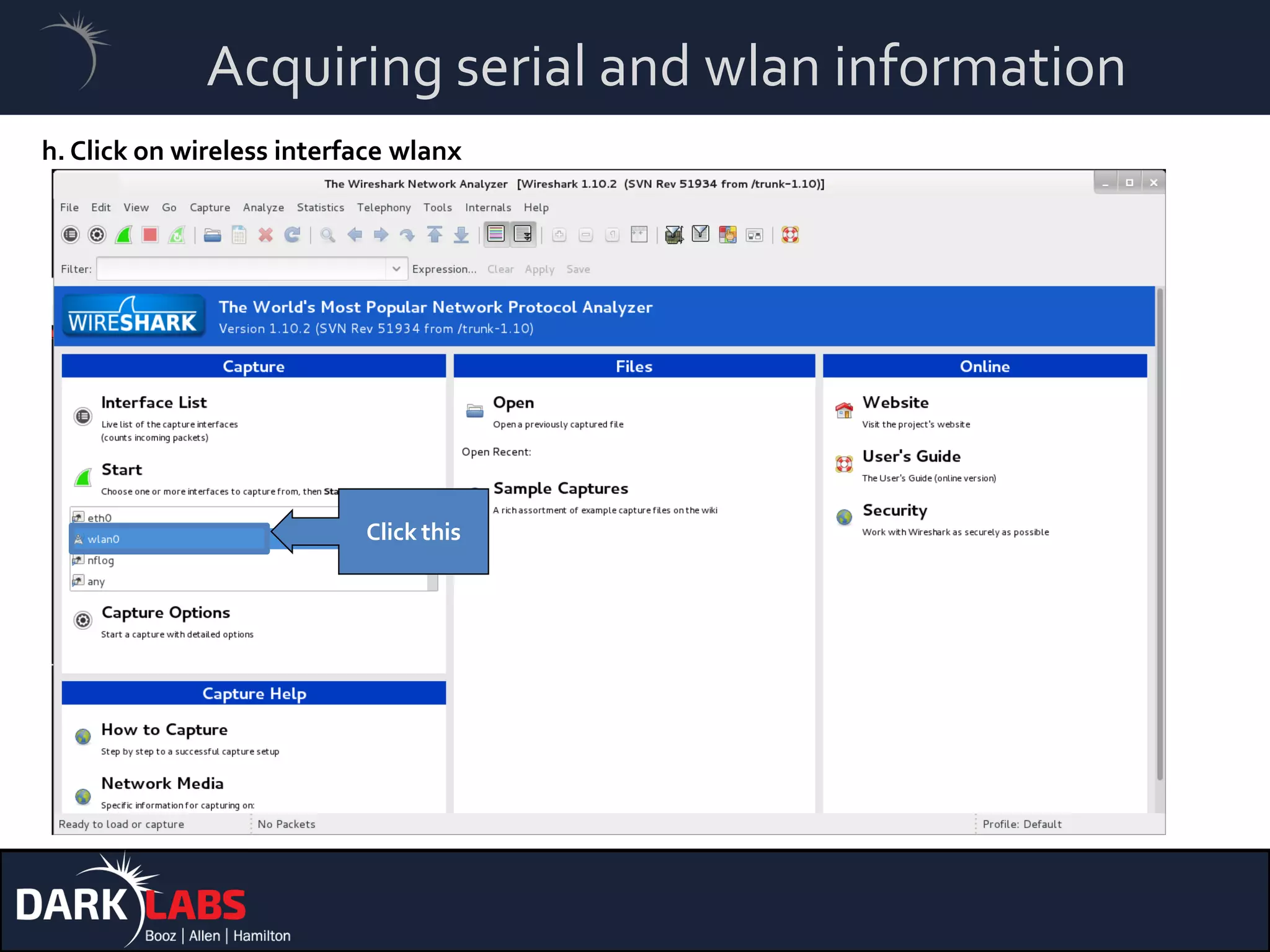
Task: Edit coloring rules toolbar icon
Action: pyautogui.click(x=727, y=235)
